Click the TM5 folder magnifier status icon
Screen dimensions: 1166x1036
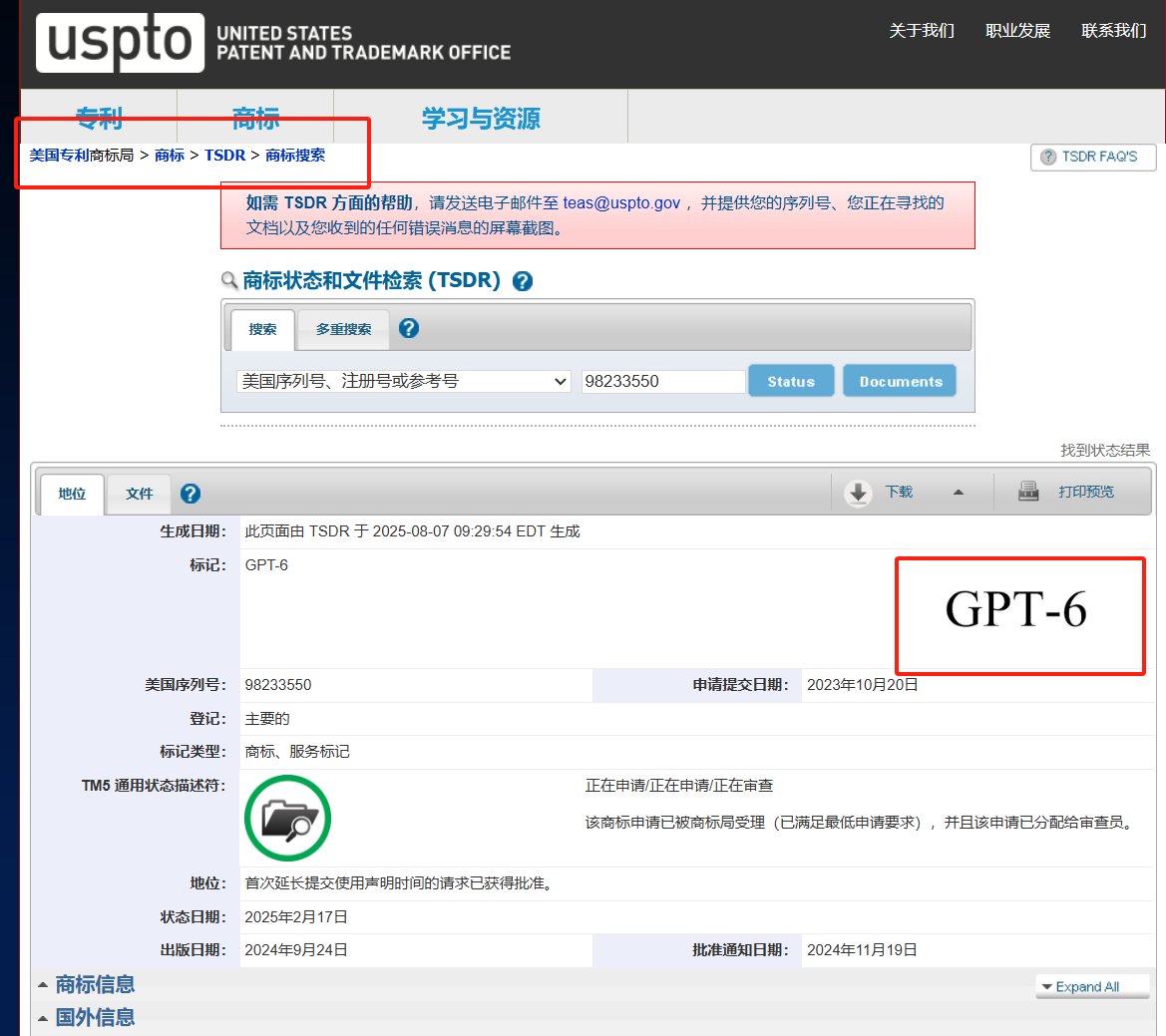pos(288,819)
